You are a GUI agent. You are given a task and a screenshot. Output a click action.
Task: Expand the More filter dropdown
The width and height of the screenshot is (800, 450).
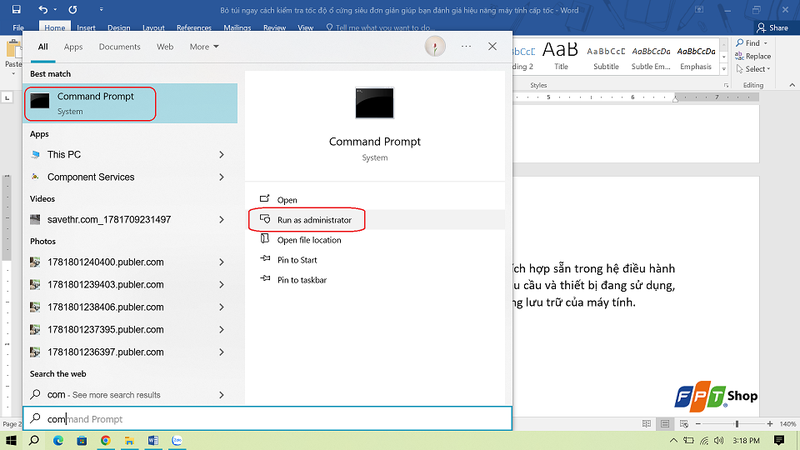204,46
